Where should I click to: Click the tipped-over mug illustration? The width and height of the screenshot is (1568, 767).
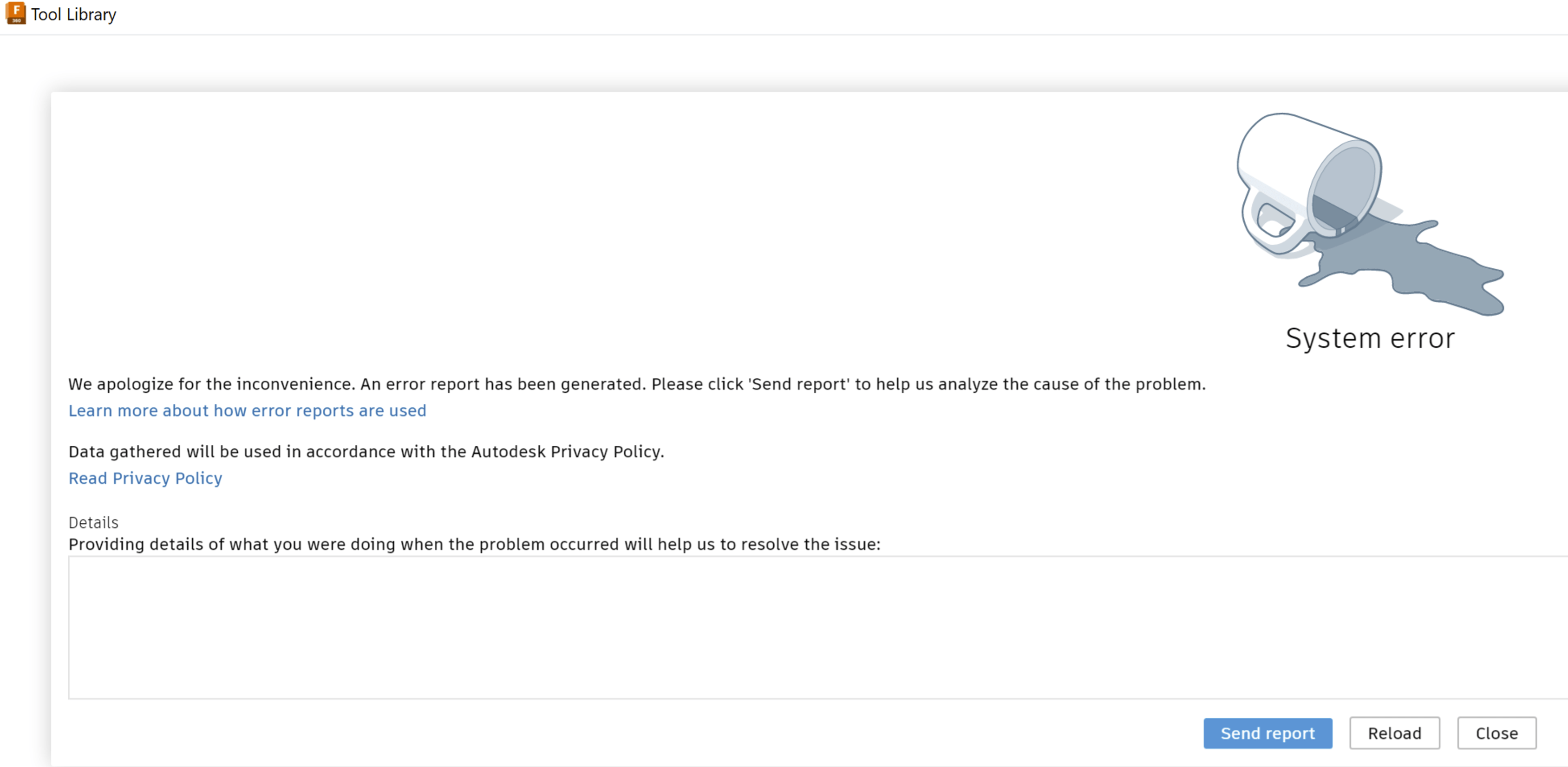[1309, 182]
